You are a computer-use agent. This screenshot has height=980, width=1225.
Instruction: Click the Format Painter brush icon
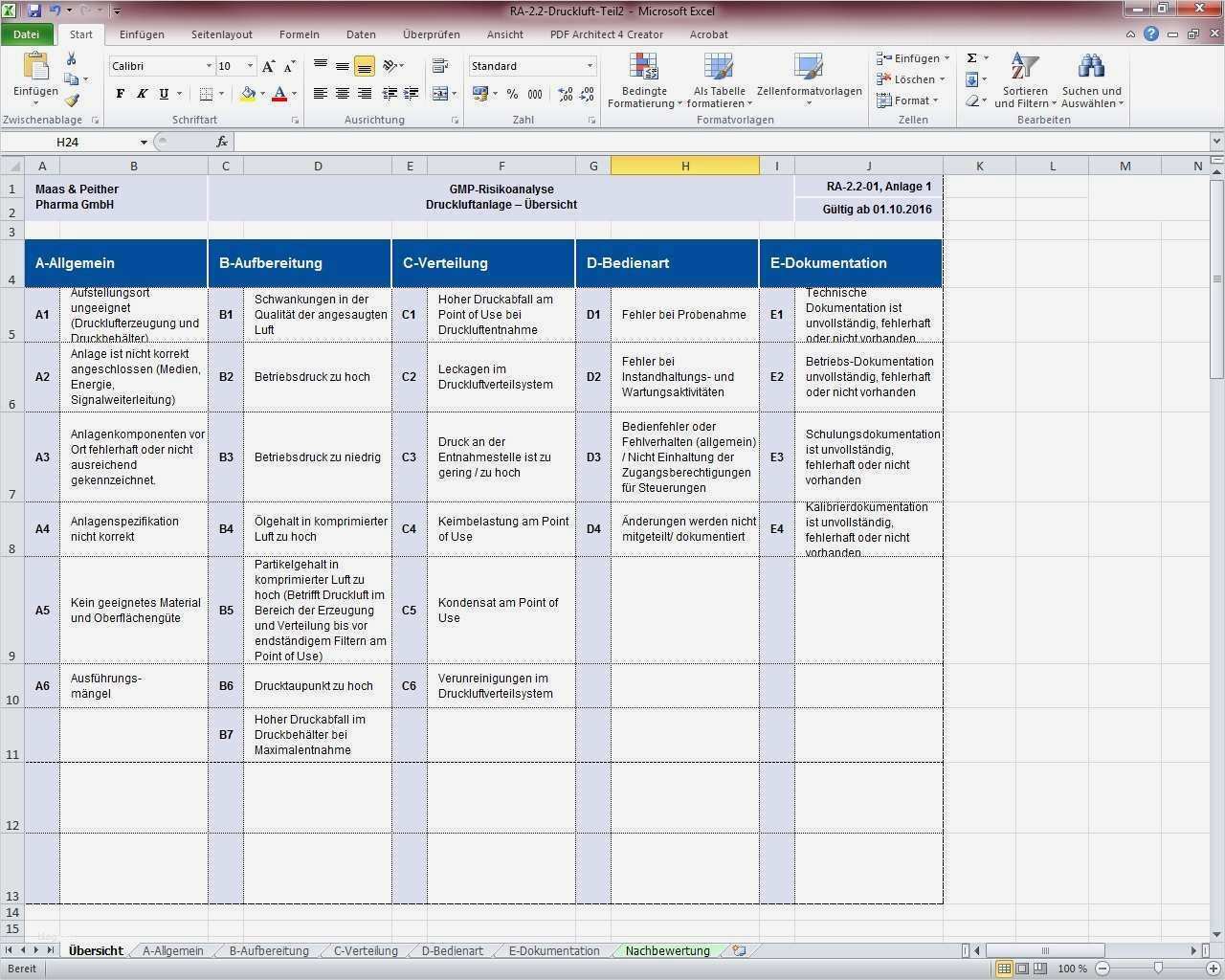[72, 100]
